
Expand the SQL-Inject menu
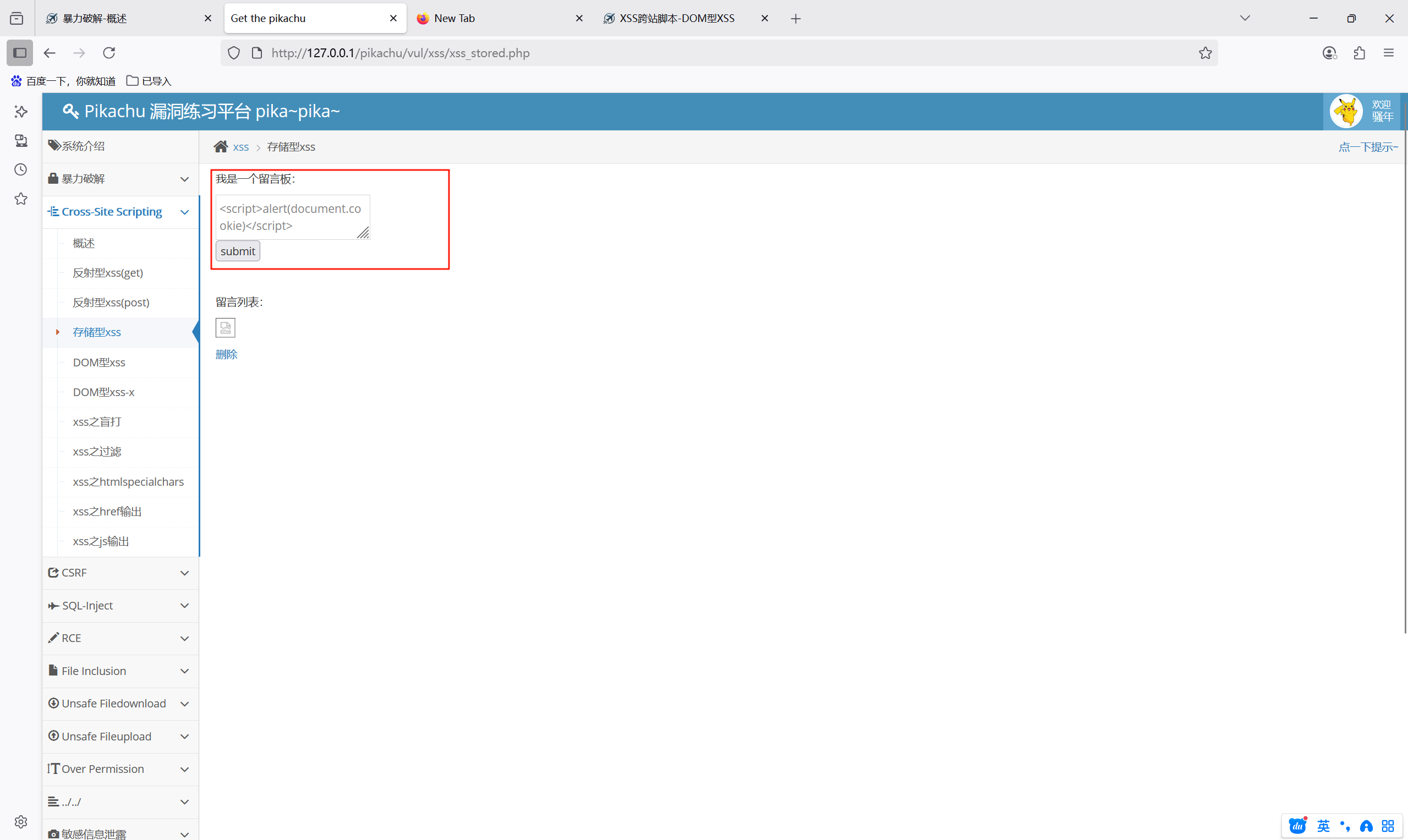tap(120, 606)
